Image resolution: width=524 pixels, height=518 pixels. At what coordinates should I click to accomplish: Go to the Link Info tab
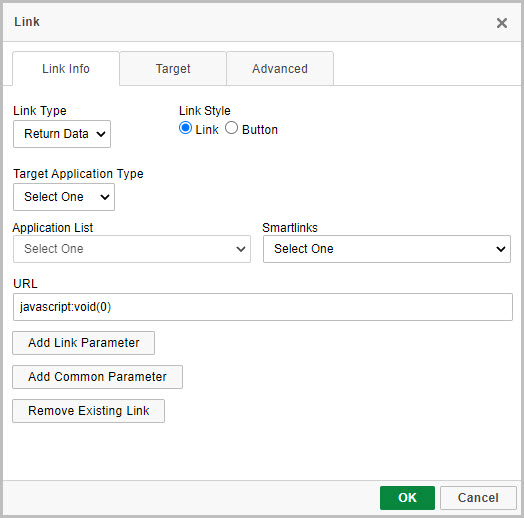[x=66, y=69]
